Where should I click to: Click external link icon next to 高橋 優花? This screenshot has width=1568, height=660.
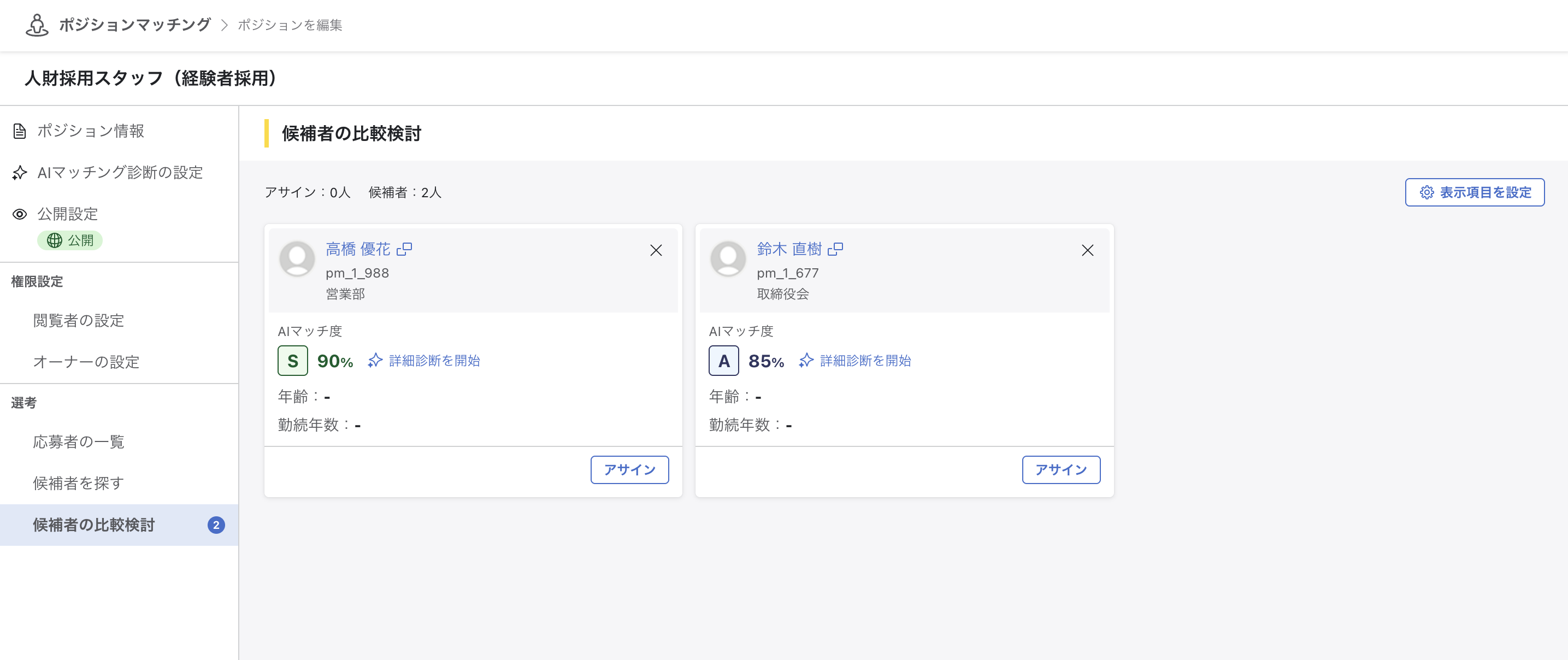(404, 249)
